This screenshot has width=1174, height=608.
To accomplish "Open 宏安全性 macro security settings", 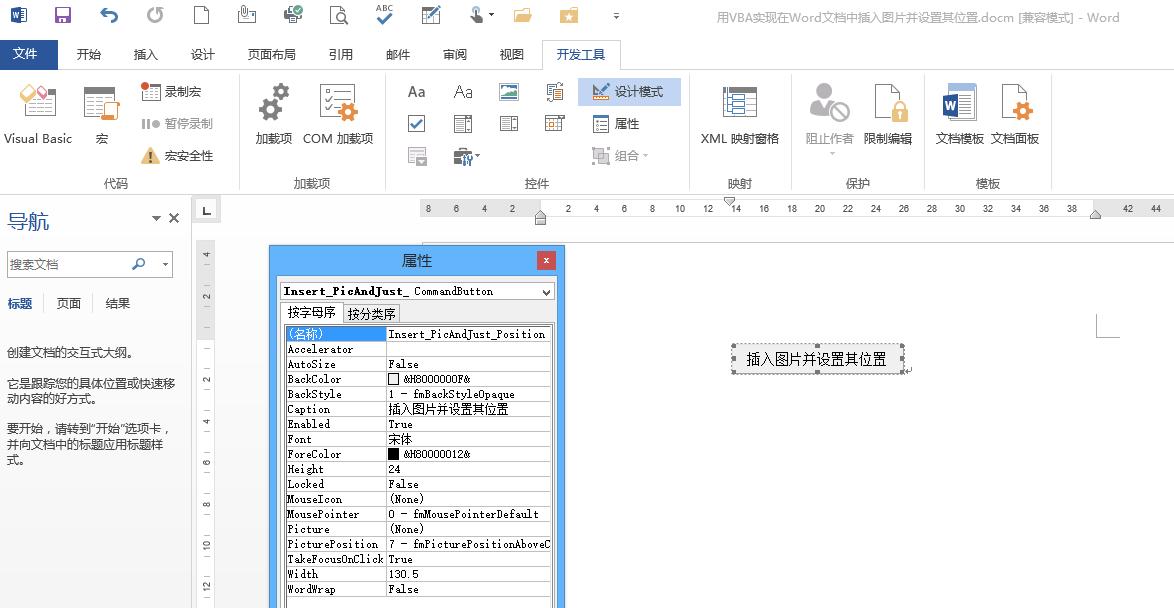I will 178,157.
